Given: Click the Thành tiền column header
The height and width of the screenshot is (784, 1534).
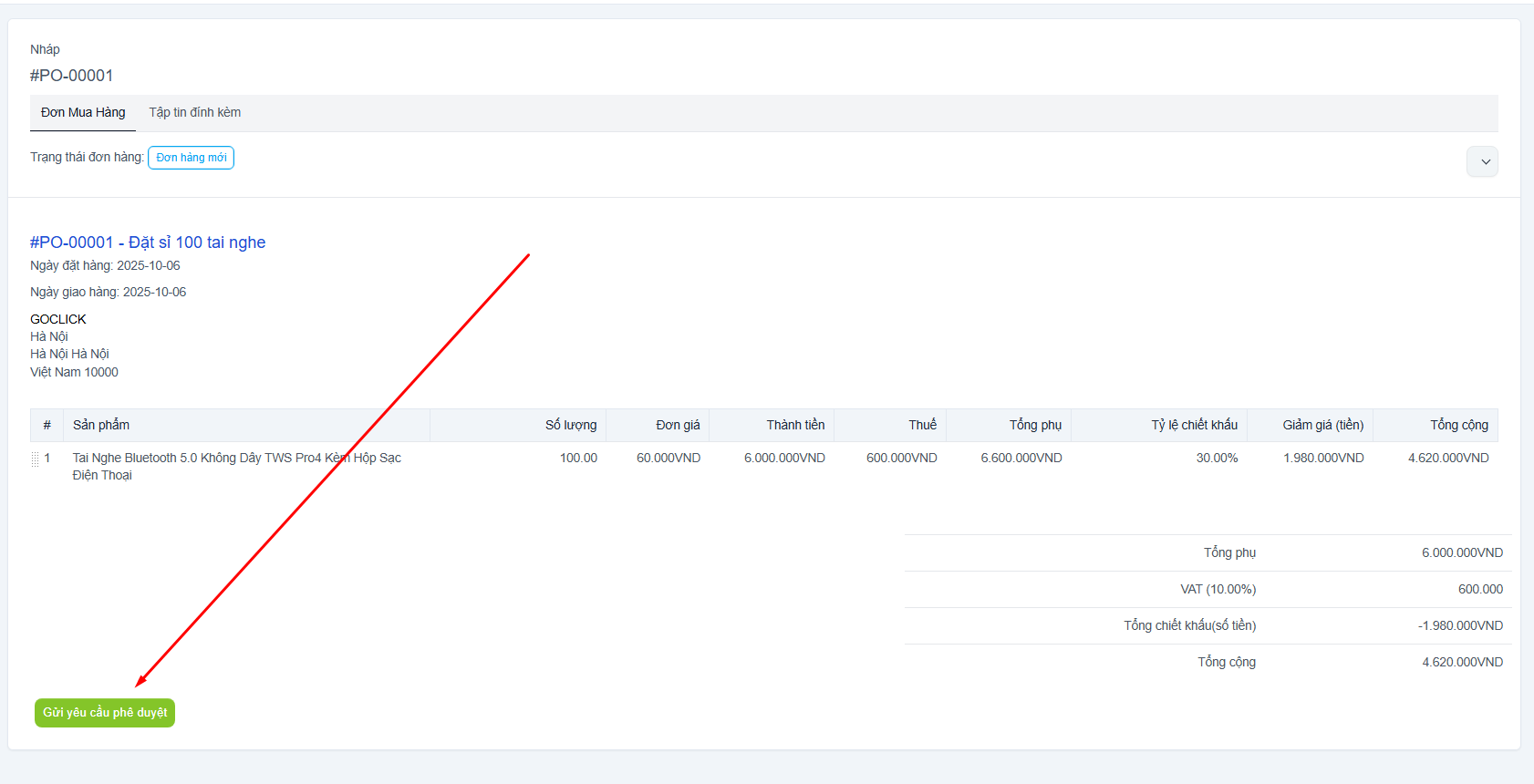Looking at the screenshot, I should [795, 426].
